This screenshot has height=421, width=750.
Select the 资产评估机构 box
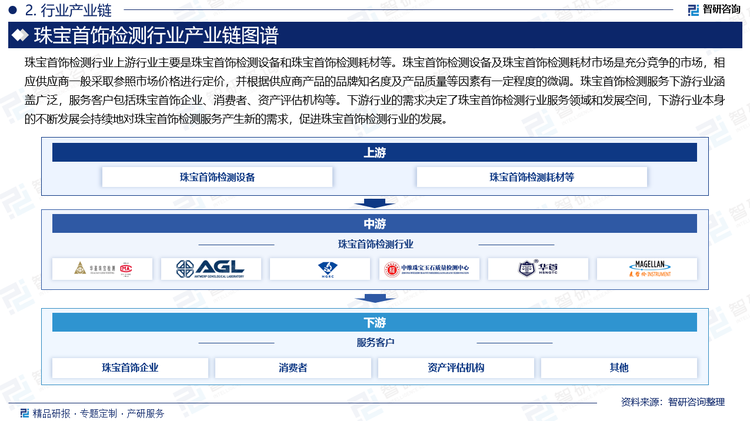tap(456, 367)
